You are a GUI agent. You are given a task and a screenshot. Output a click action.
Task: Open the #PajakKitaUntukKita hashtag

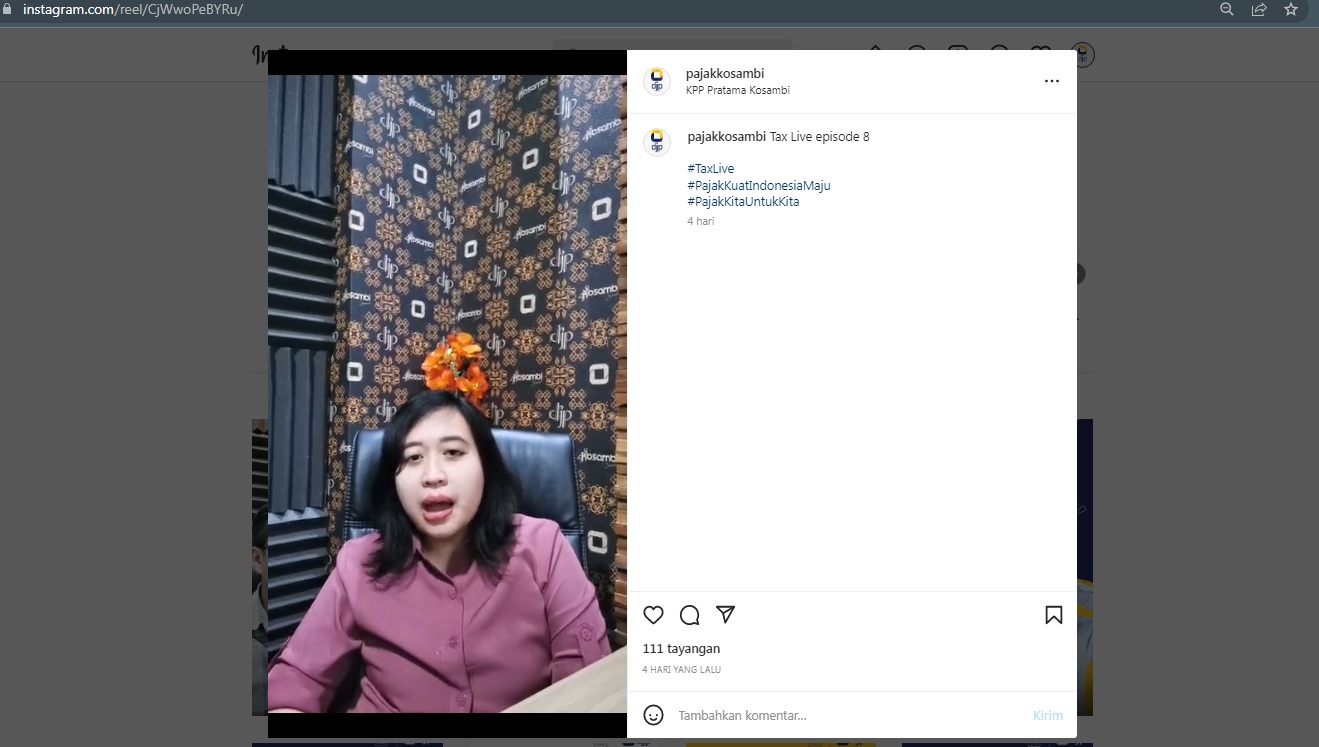point(742,201)
